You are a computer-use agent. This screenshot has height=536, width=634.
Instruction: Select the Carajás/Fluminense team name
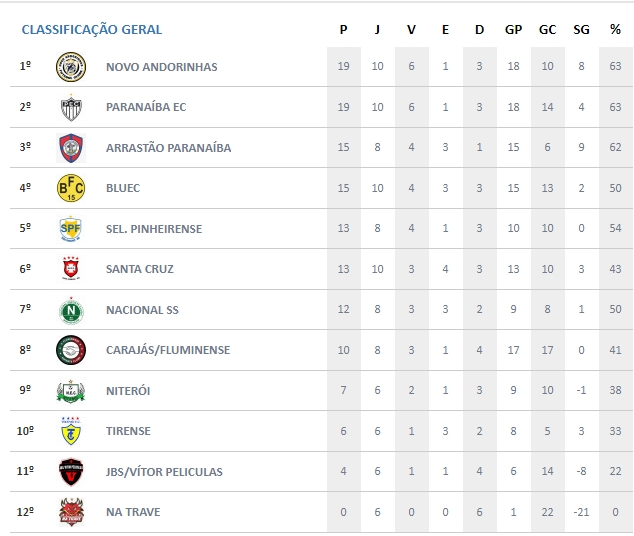pos(168,350)
